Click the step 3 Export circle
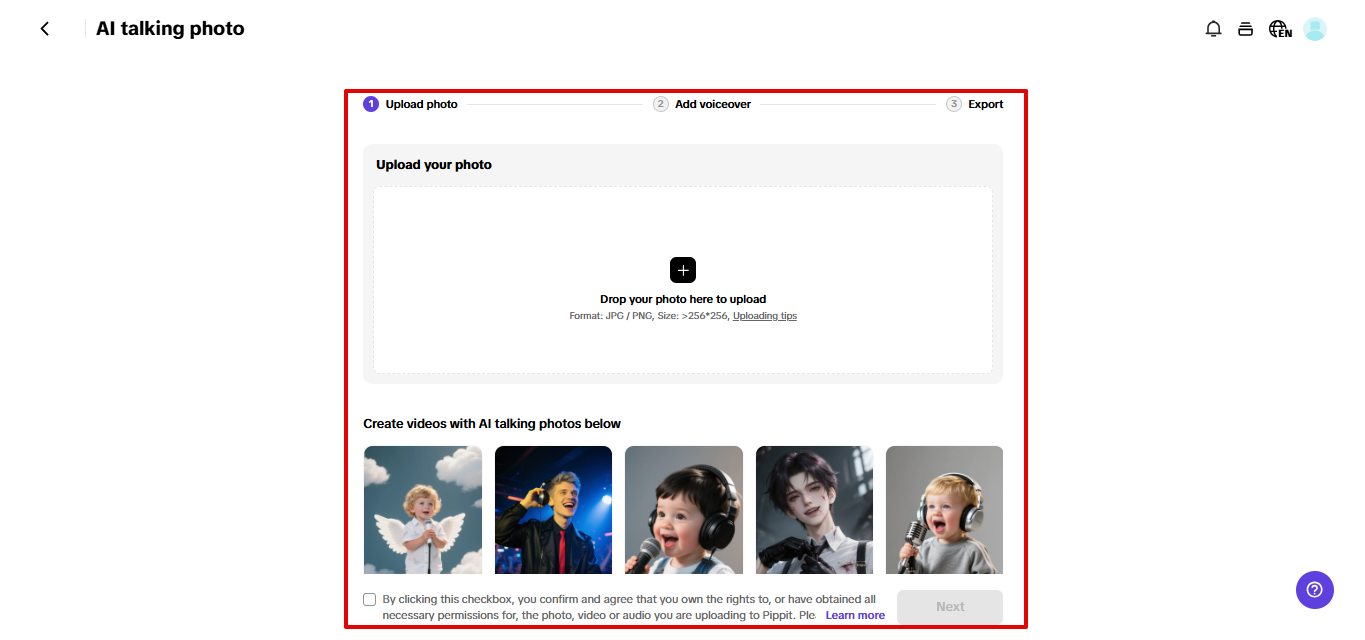The height and width of the screenshot is (640, 1365). [955, 103]
